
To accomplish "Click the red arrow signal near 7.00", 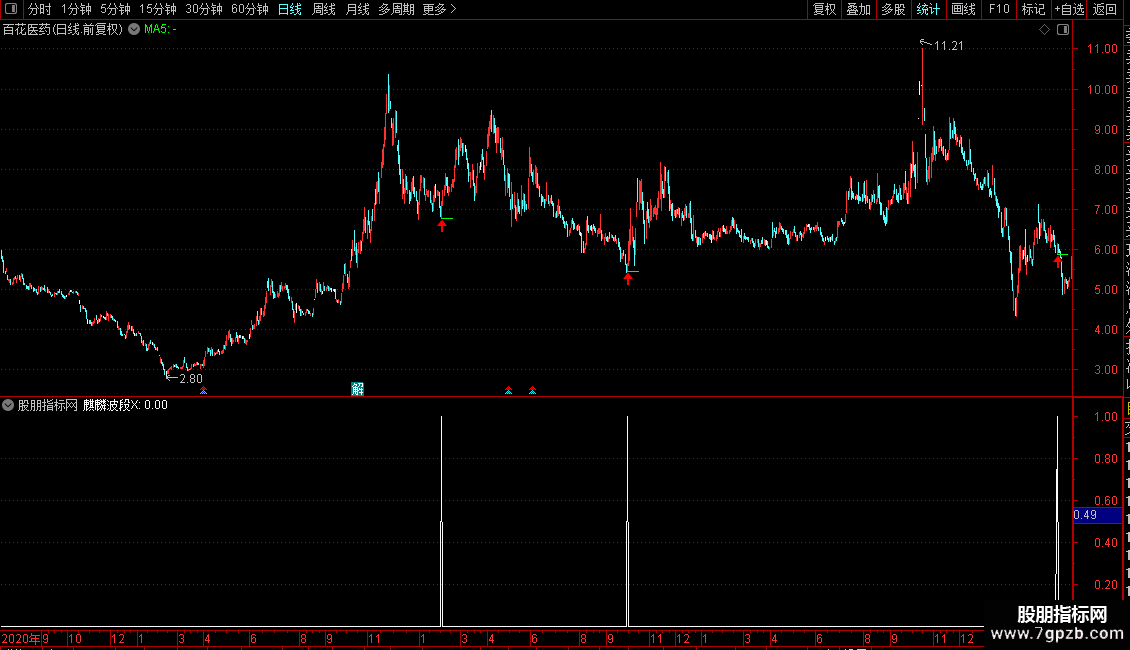I will click(442, 226).
